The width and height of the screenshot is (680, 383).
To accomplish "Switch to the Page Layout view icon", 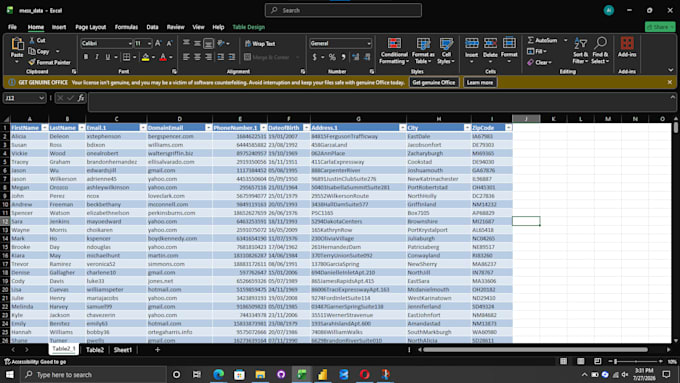I will [580, 361].
